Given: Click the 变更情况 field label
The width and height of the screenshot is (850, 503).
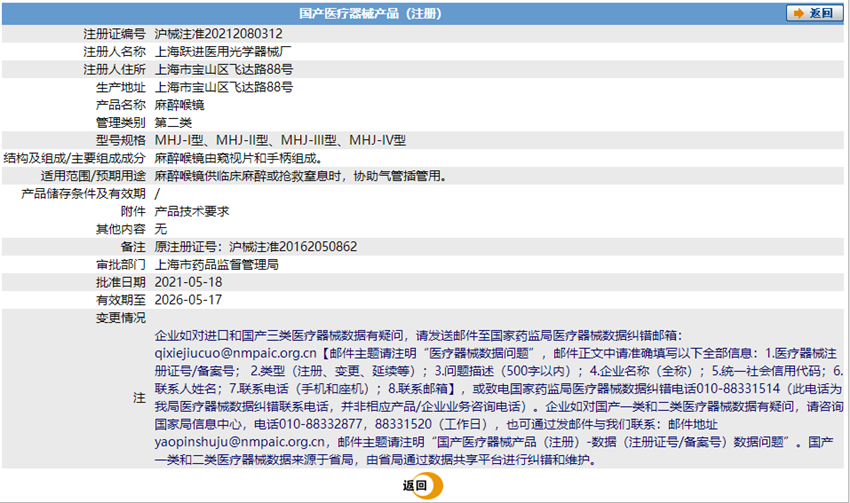Looking at the screenshot, I should (121, 318).
